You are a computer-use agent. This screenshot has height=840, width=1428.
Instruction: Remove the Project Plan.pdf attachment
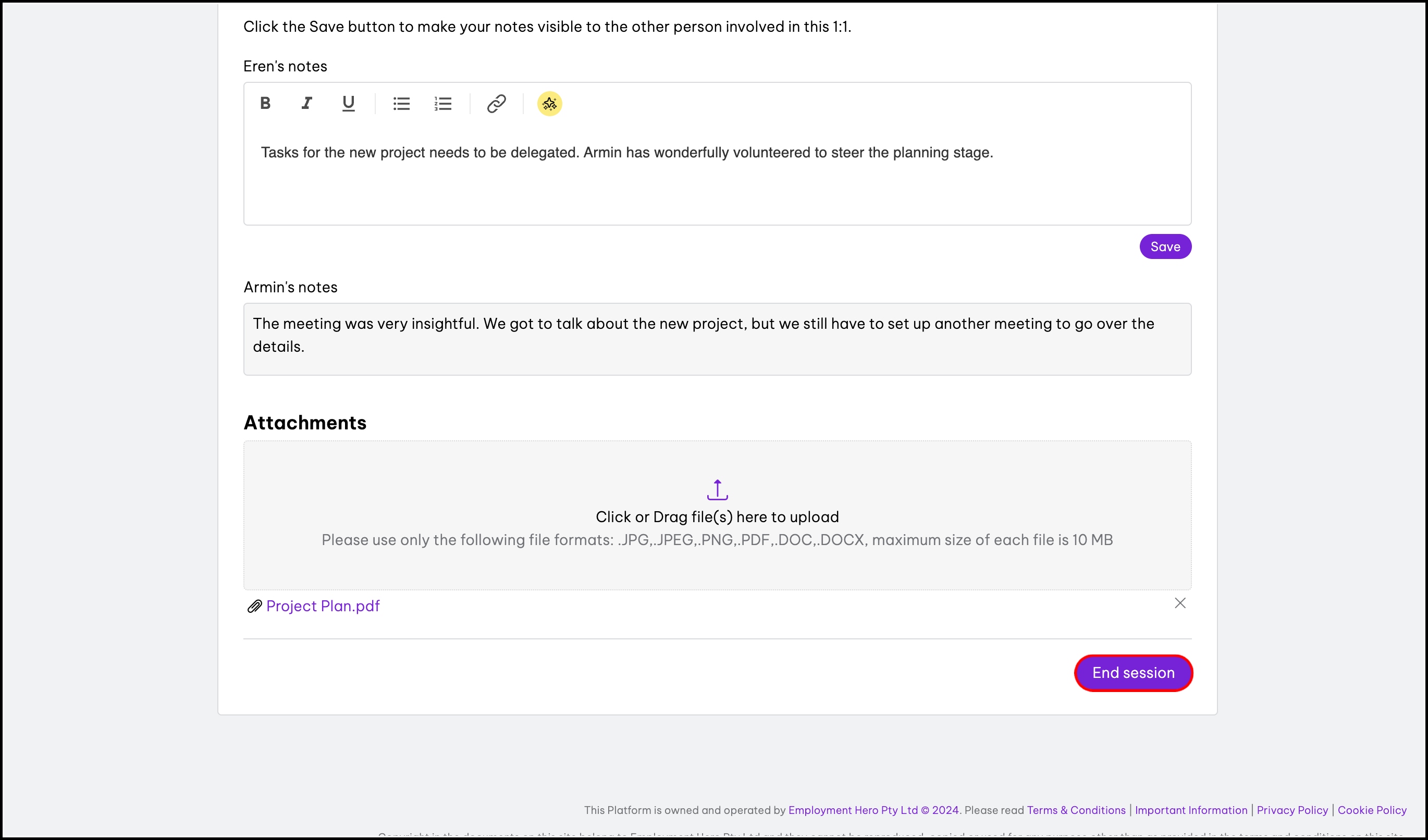[x=1180, y=603]
